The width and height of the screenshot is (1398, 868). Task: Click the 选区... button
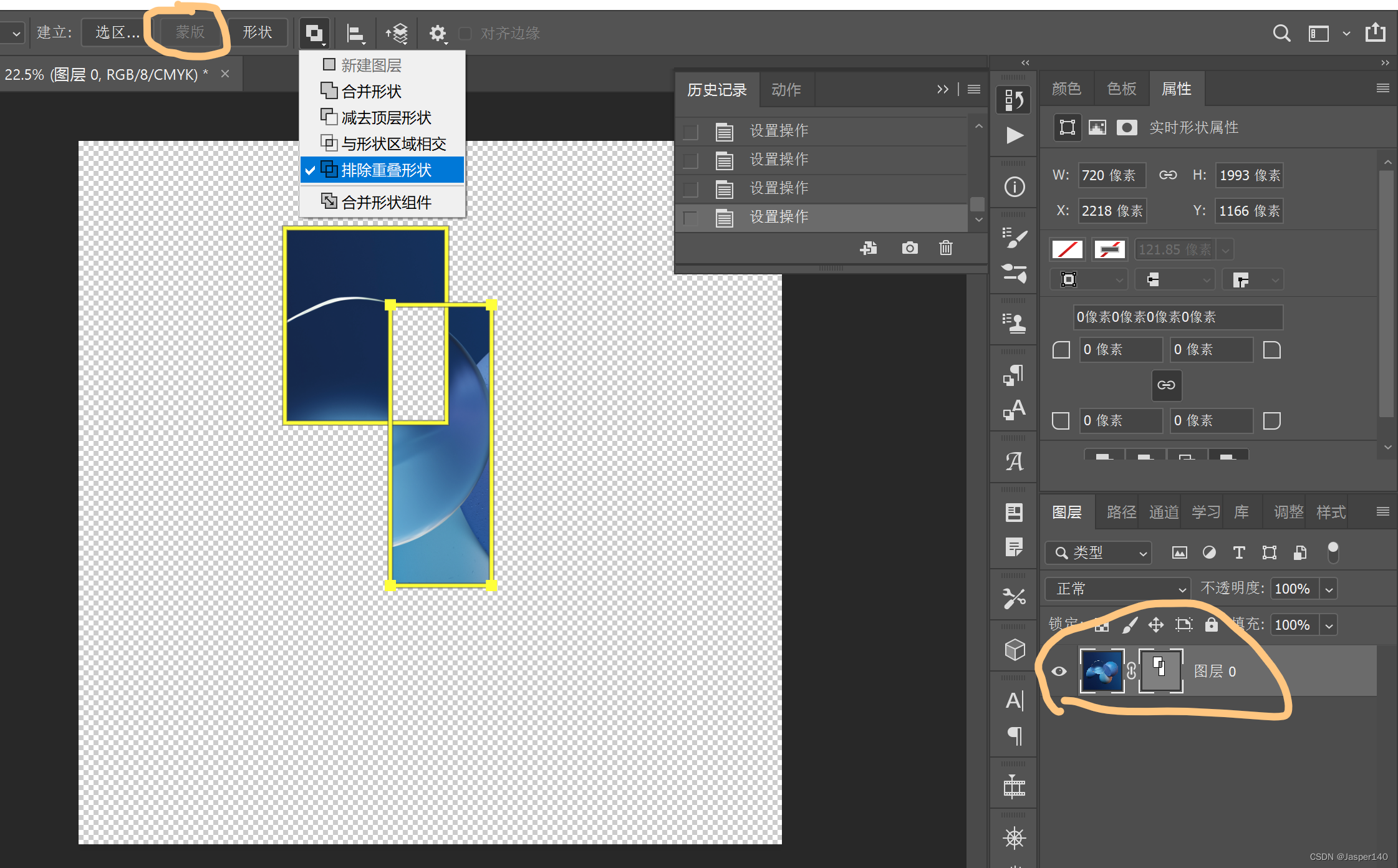(117, 32)
